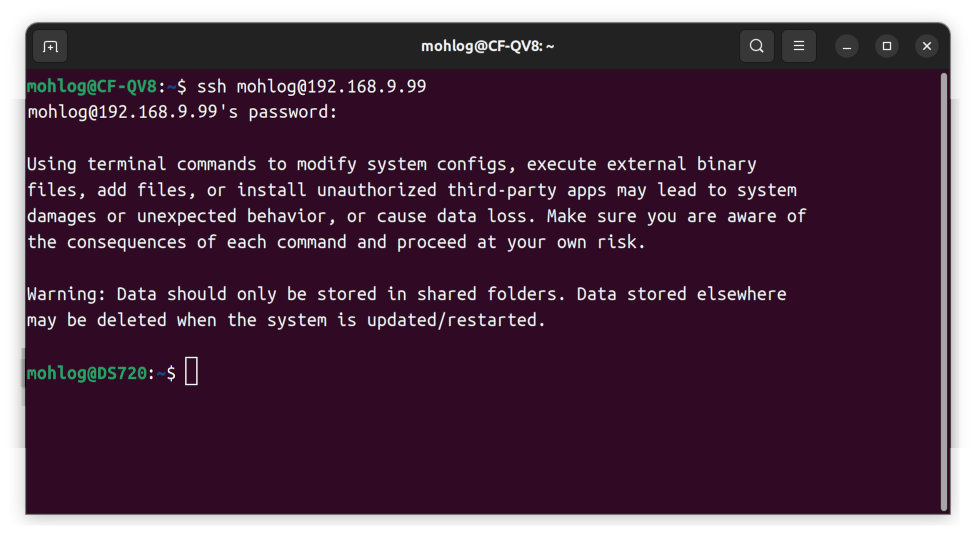976x549 pixels.
Task: Click the 'Warning: Data should only' line
Action: (x=406, y=294)
